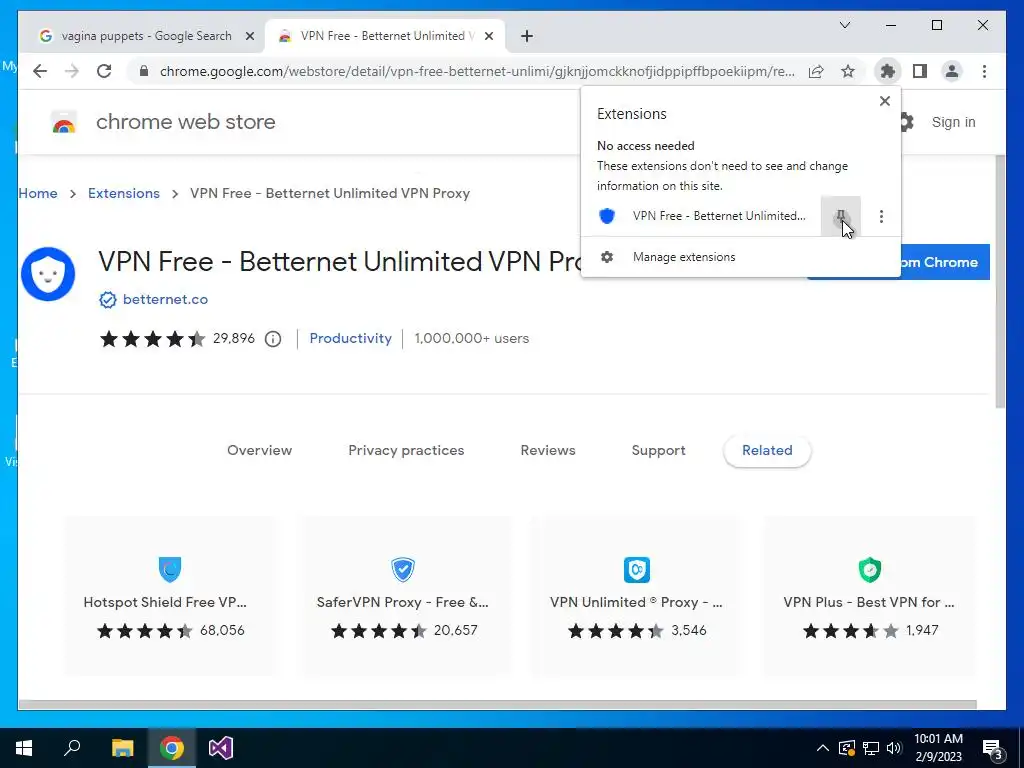Viewport: 1024px width, 768px height.
Task: Go to Extensions breadcrumb
Action: (124, 193)
